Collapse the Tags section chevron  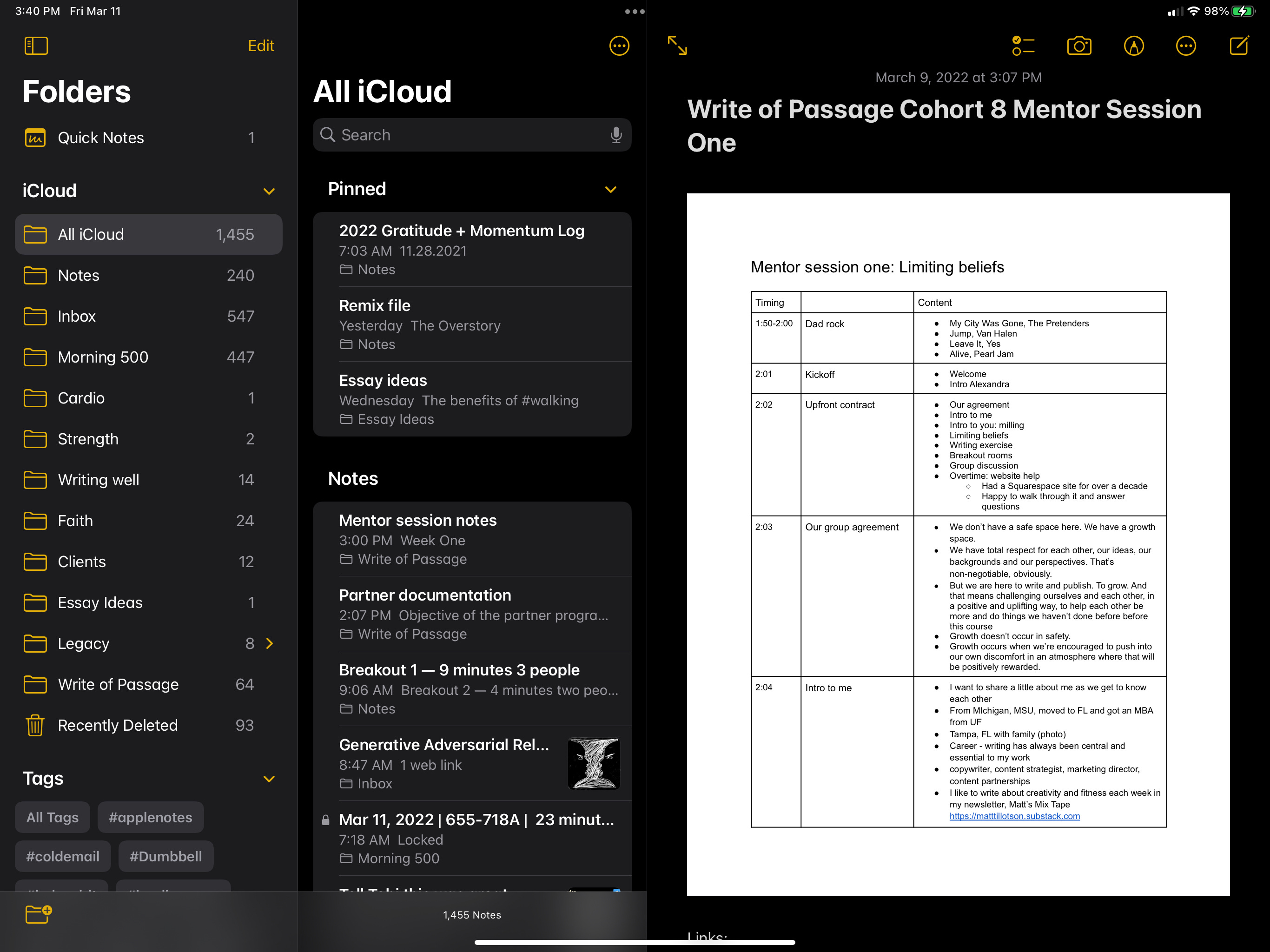click(x=269, y=779)
